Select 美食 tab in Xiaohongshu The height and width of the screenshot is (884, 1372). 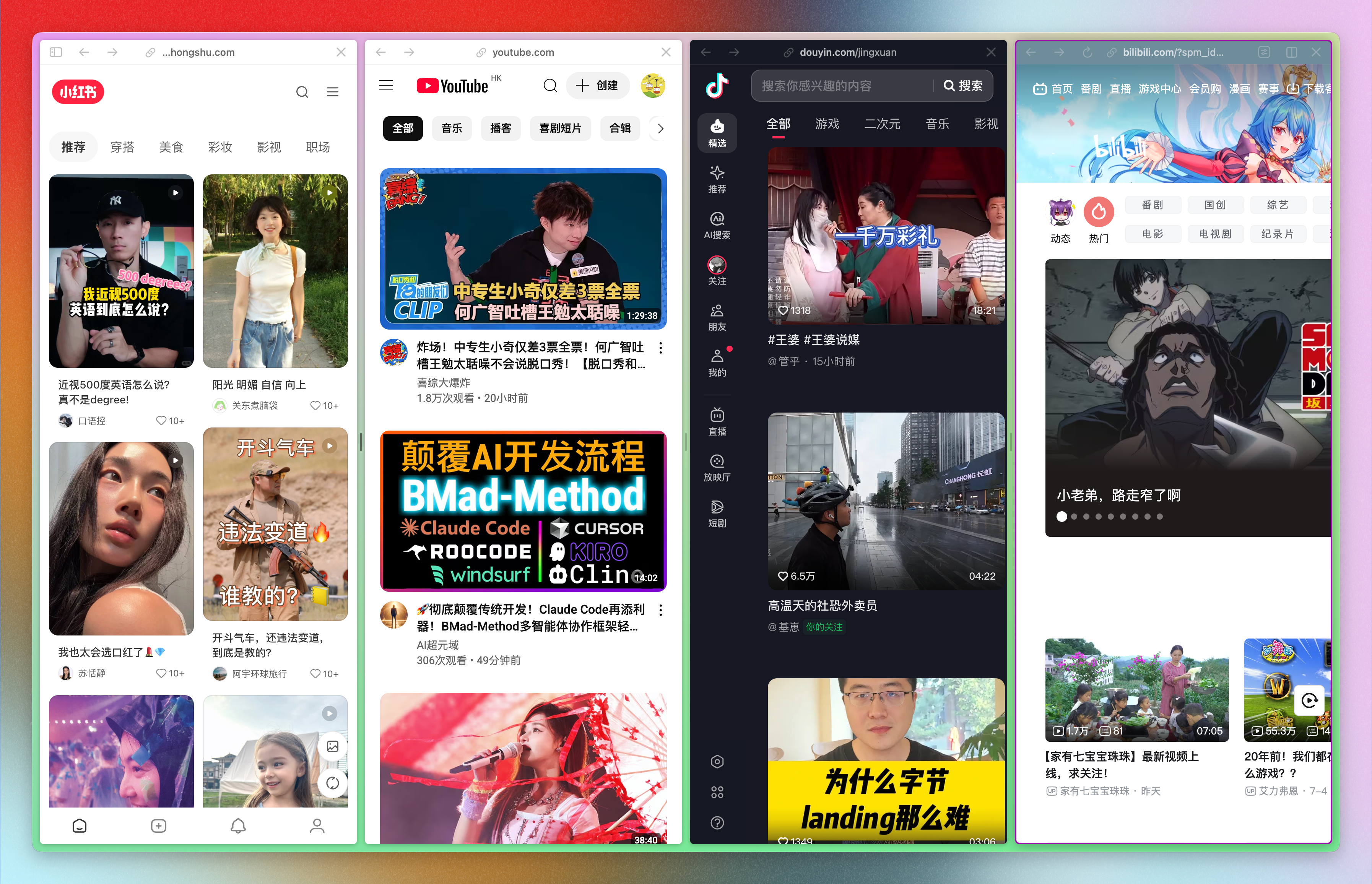click(x=171, y=147)
